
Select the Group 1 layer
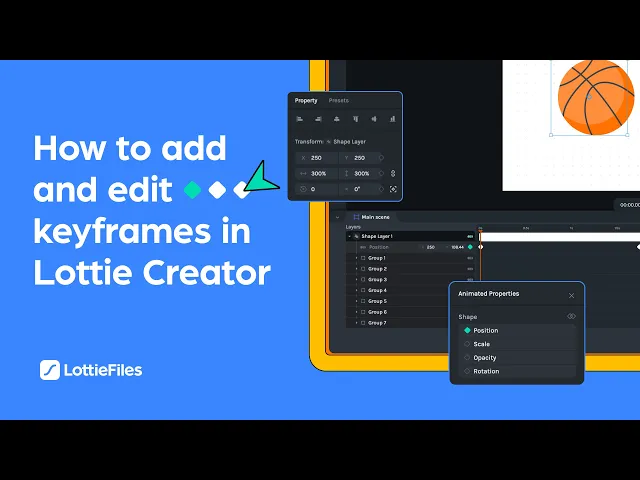click(377, 258)
